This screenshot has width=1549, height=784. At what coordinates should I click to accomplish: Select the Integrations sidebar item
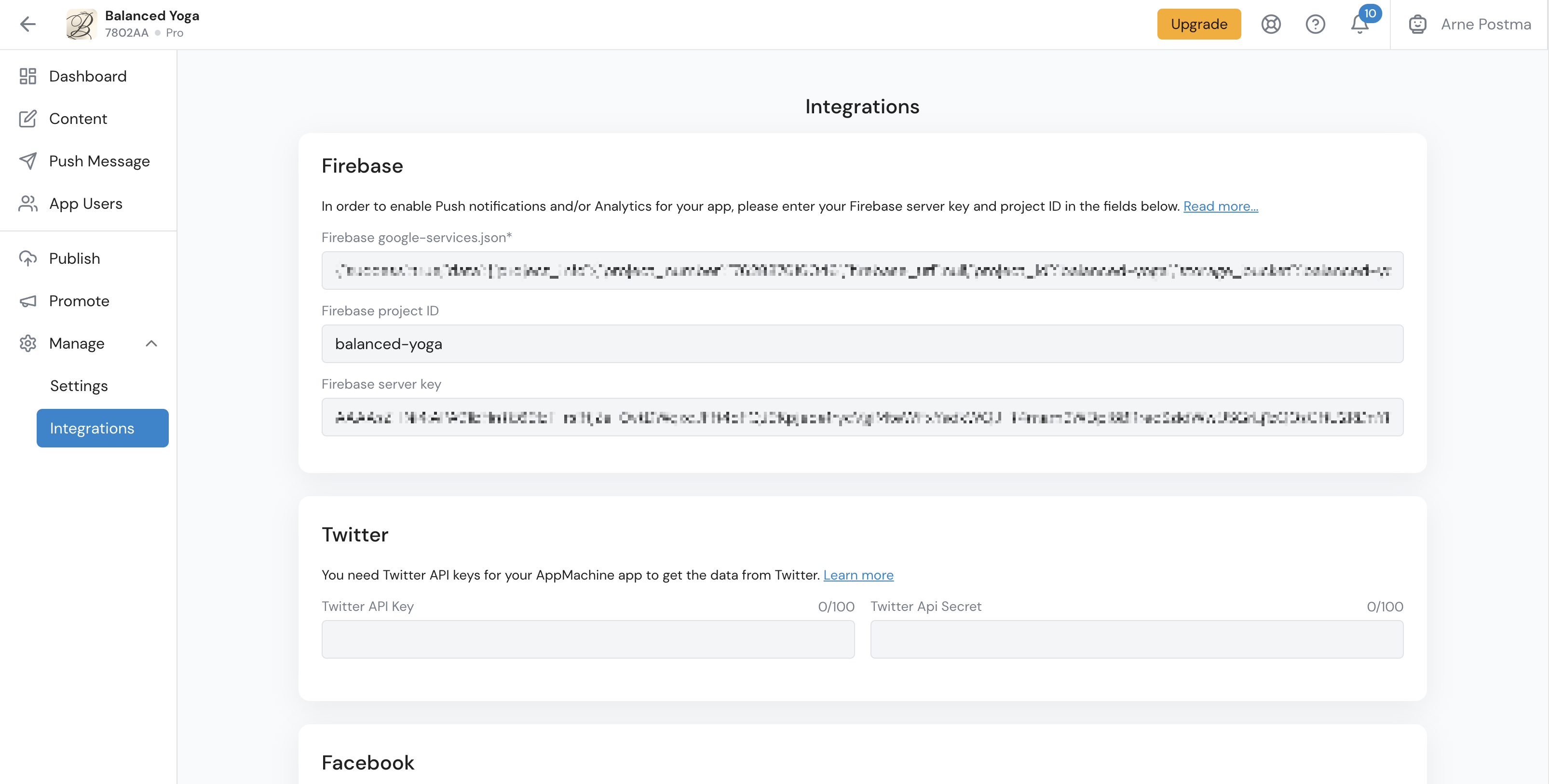[102, 428]
